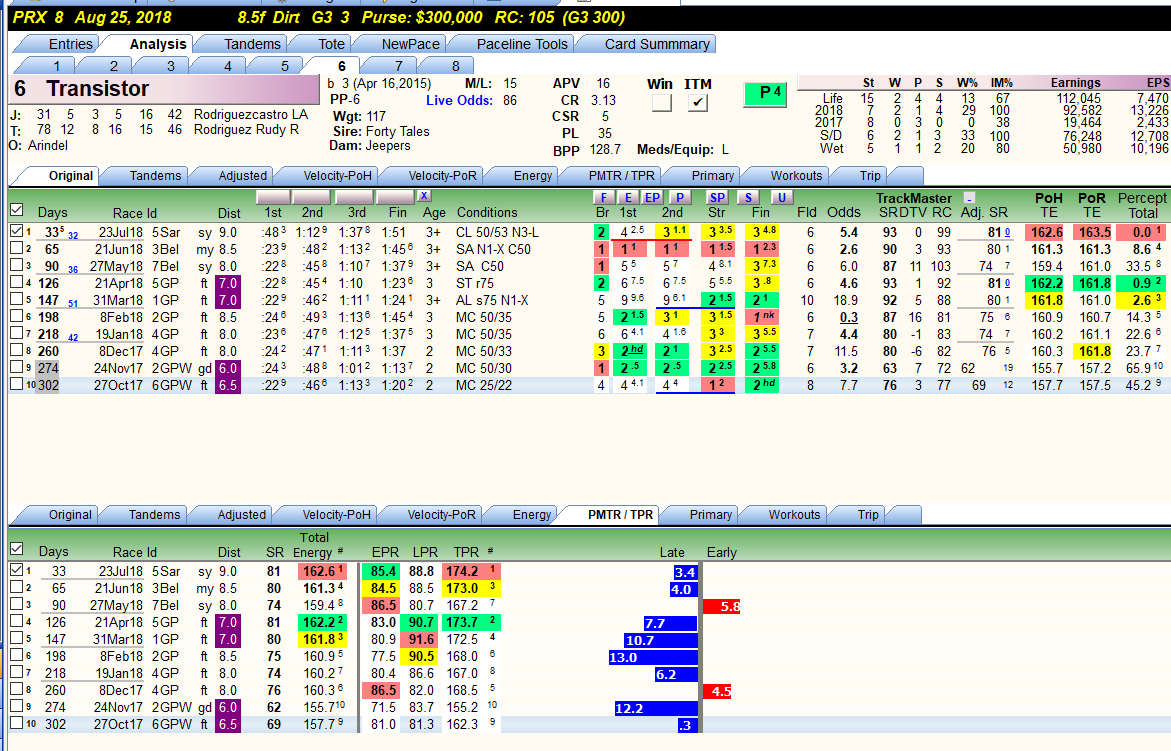Screen dimensions: 1171x751
Task: Switch to the top-level Tandems tab beside Analysis
Action: [x=252, y=44]
